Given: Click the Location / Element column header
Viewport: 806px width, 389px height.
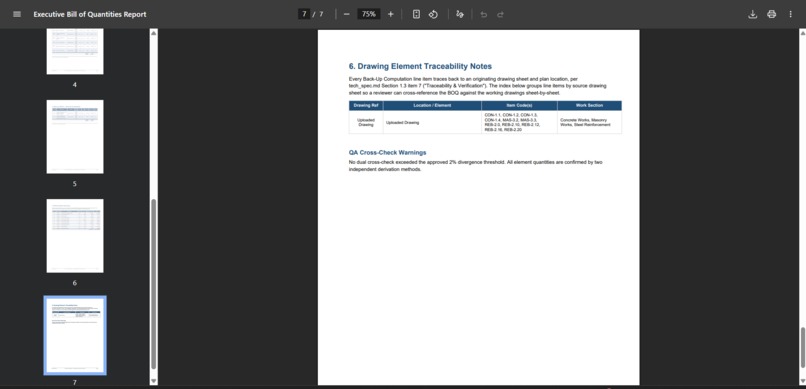Looking at the screenshot, I should coord(432,105).
